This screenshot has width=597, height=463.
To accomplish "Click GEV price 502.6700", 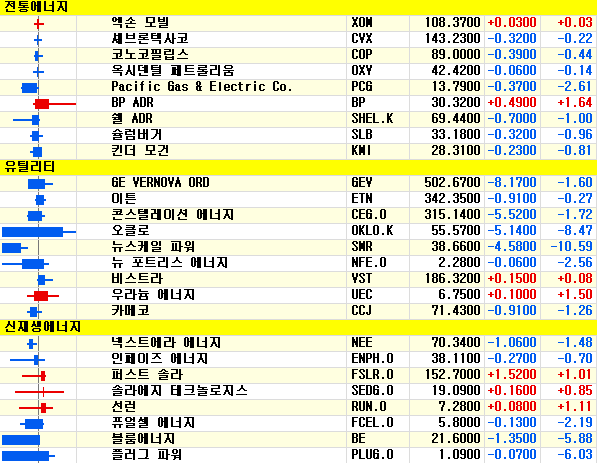I will (x=452, y=183).
